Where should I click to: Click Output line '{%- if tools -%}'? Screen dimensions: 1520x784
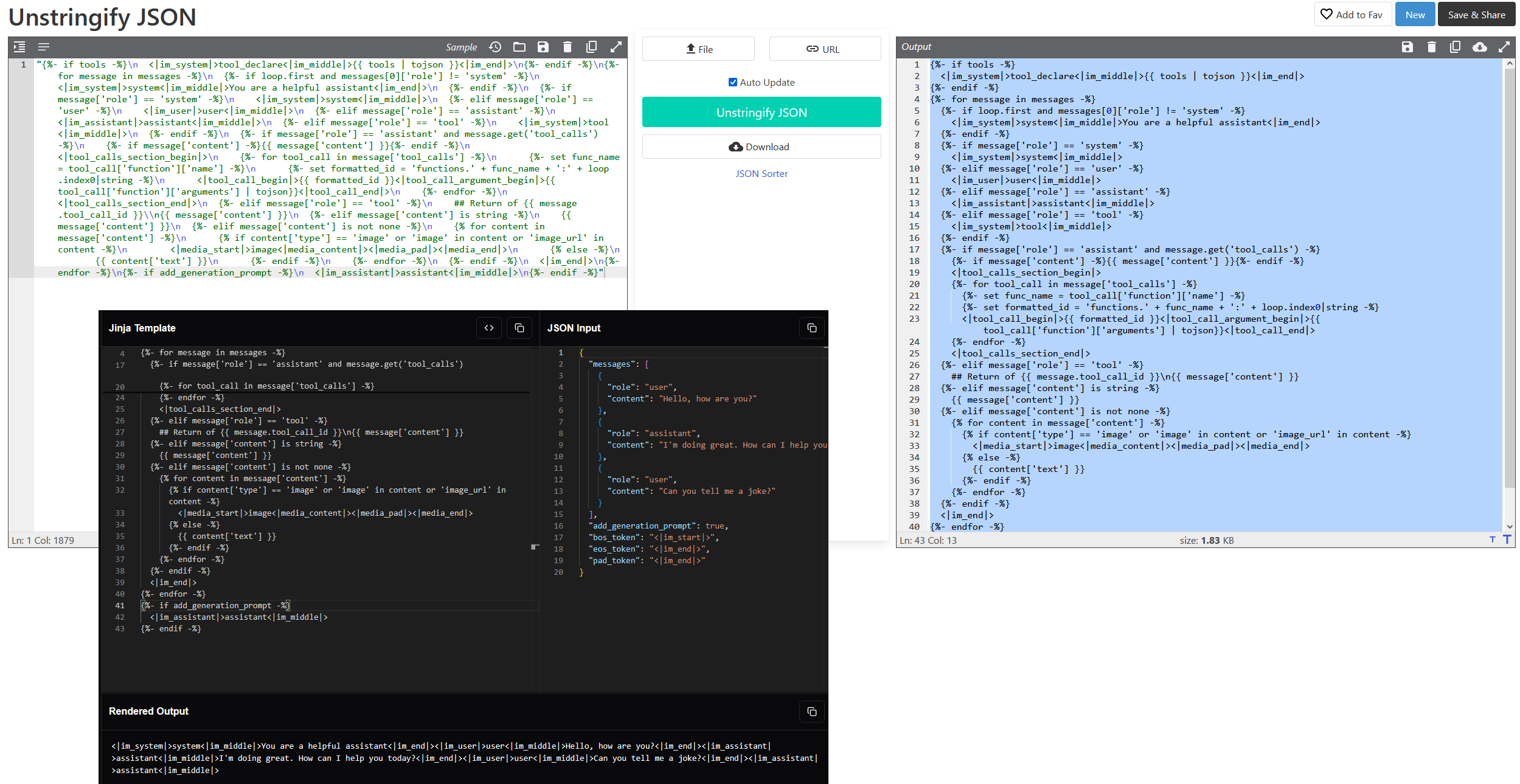(972, 64)
